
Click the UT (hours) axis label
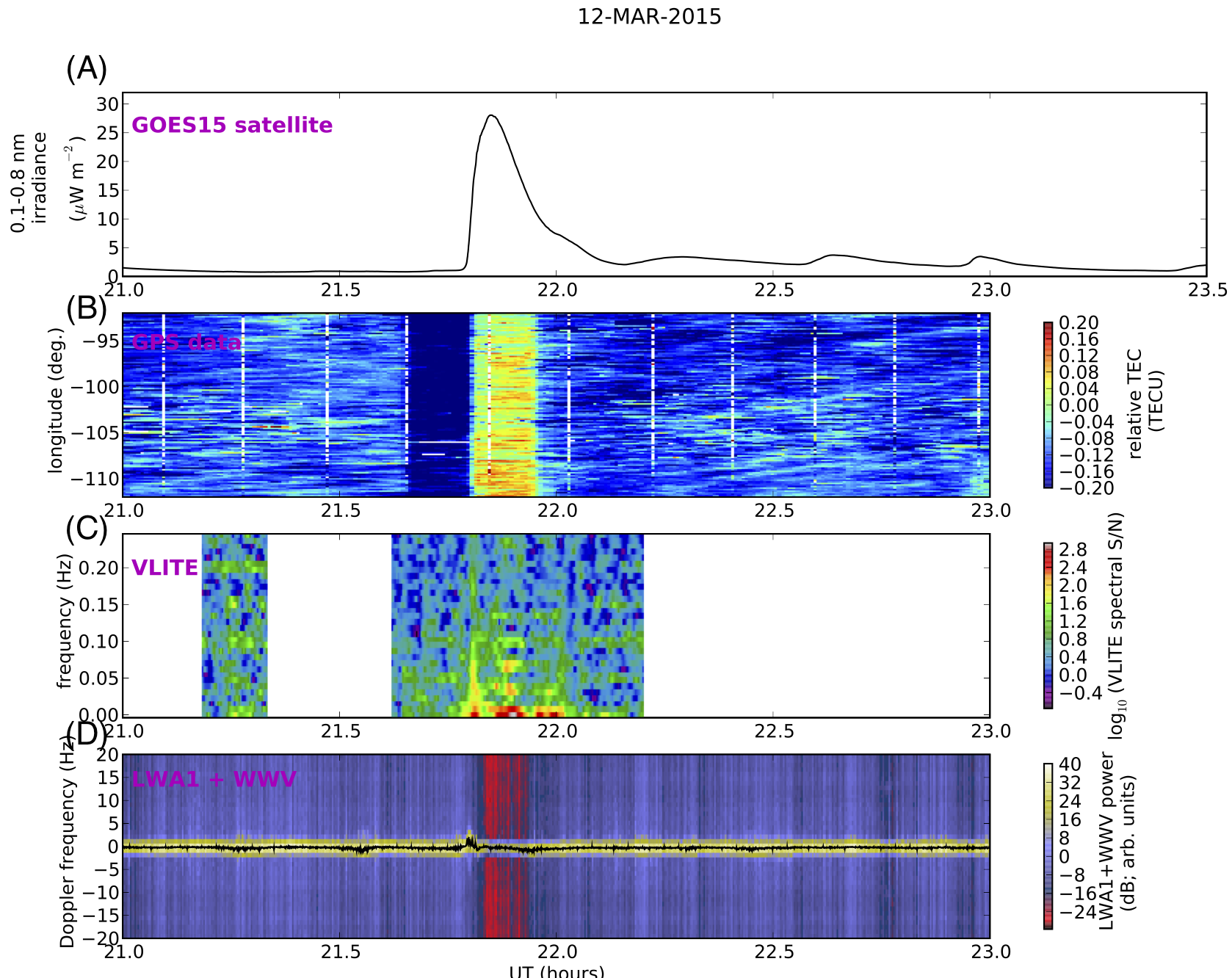[x=557, y=971]
